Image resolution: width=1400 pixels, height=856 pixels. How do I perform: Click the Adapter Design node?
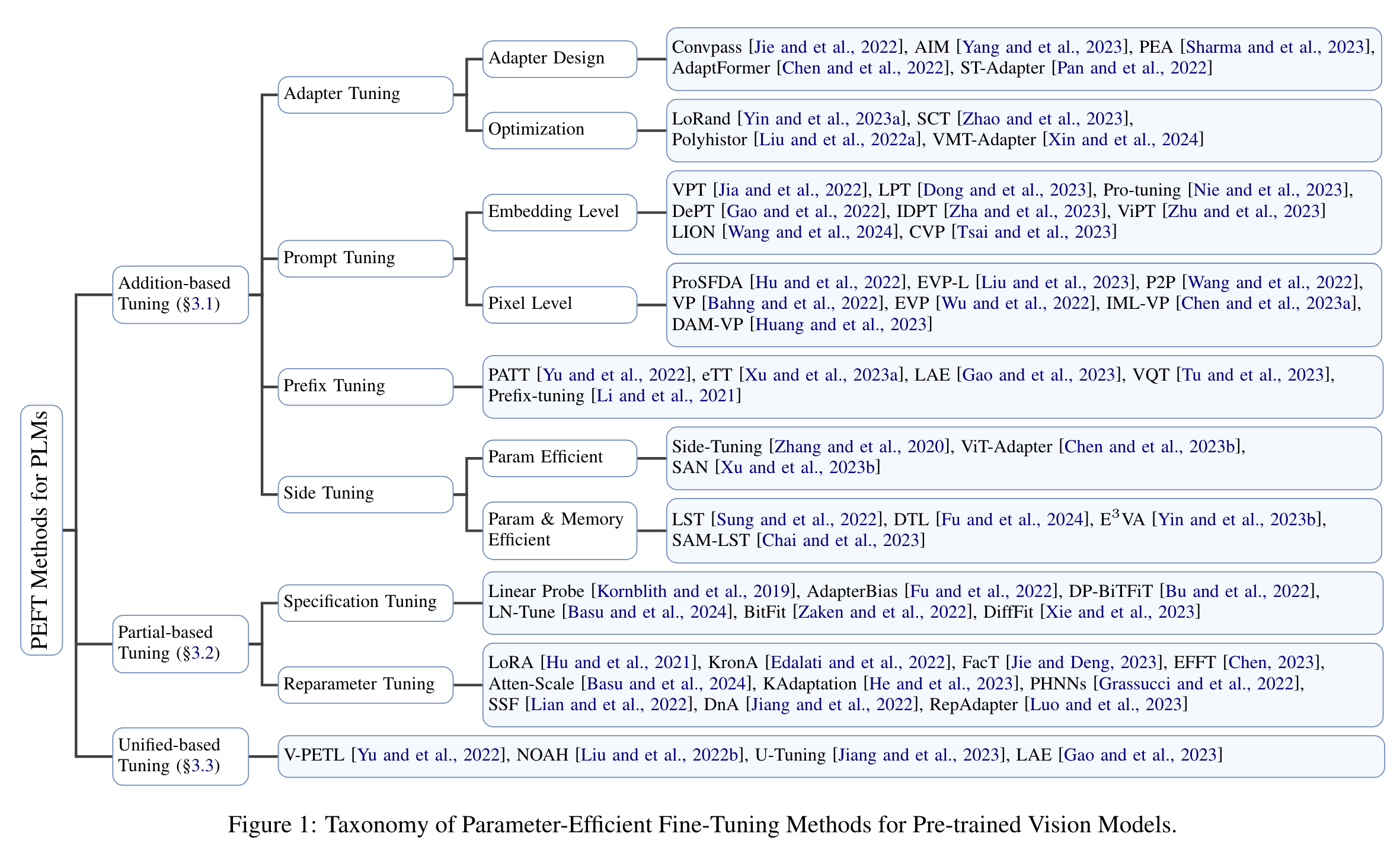[559, 59]
